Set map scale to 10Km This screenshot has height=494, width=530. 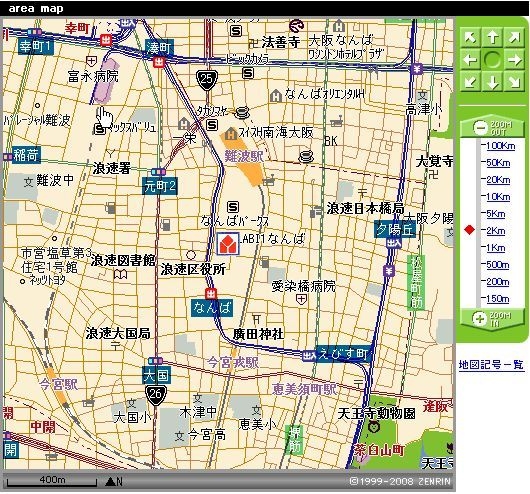pos(498,196)
